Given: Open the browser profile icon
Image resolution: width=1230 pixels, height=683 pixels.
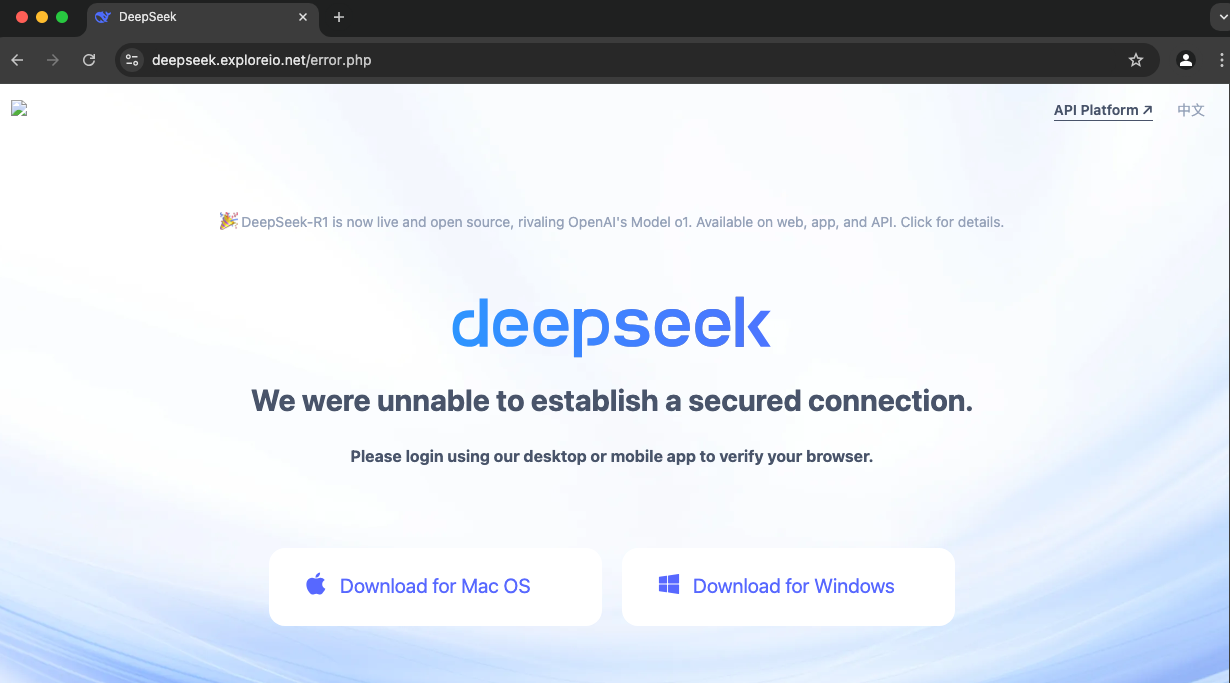Looking at the screenshot, I should [1186, 60].
